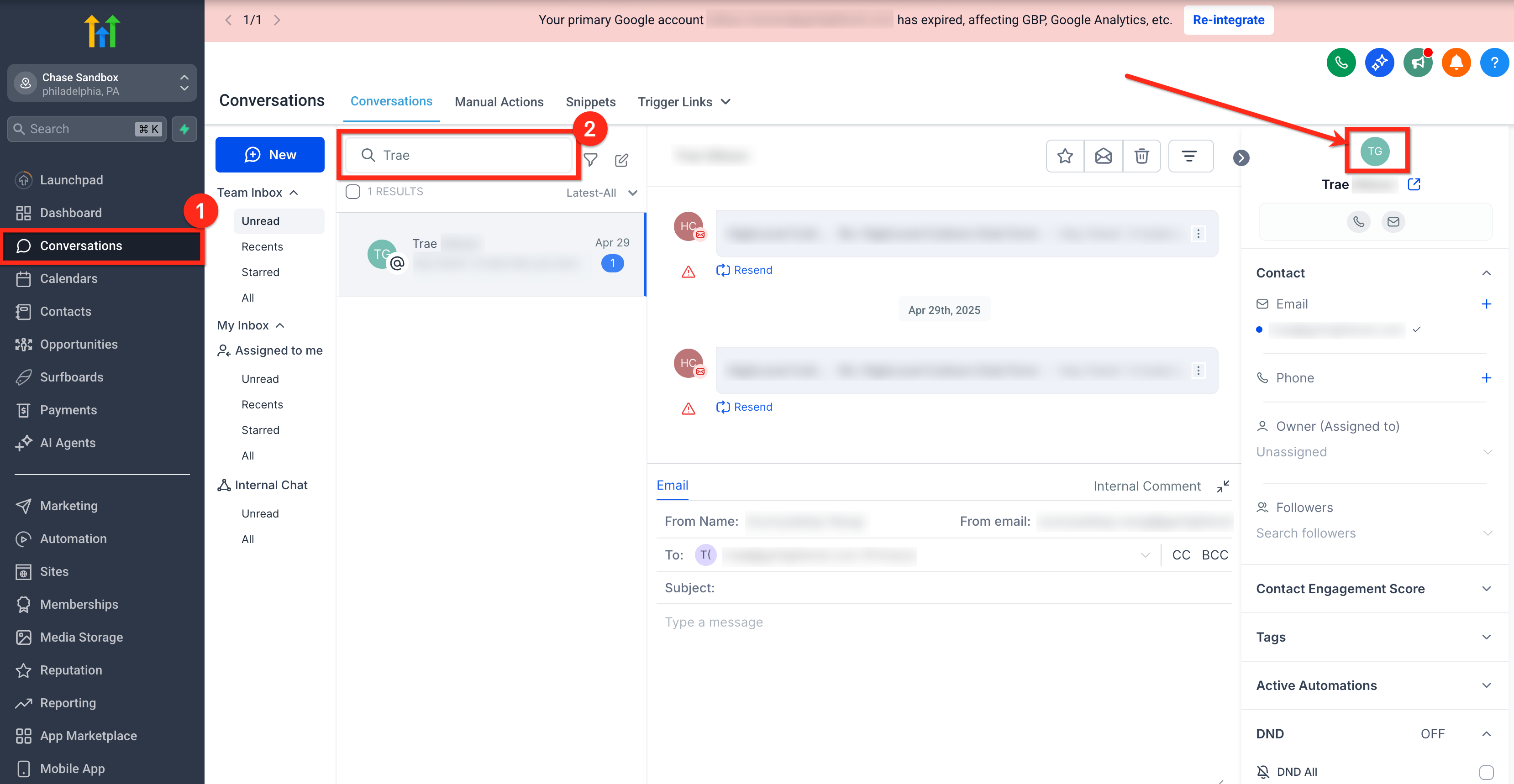This screenshot has width=1514, height=784.
Task: Collapse contact panel with the arrow icon
Action: [1241, 157]
